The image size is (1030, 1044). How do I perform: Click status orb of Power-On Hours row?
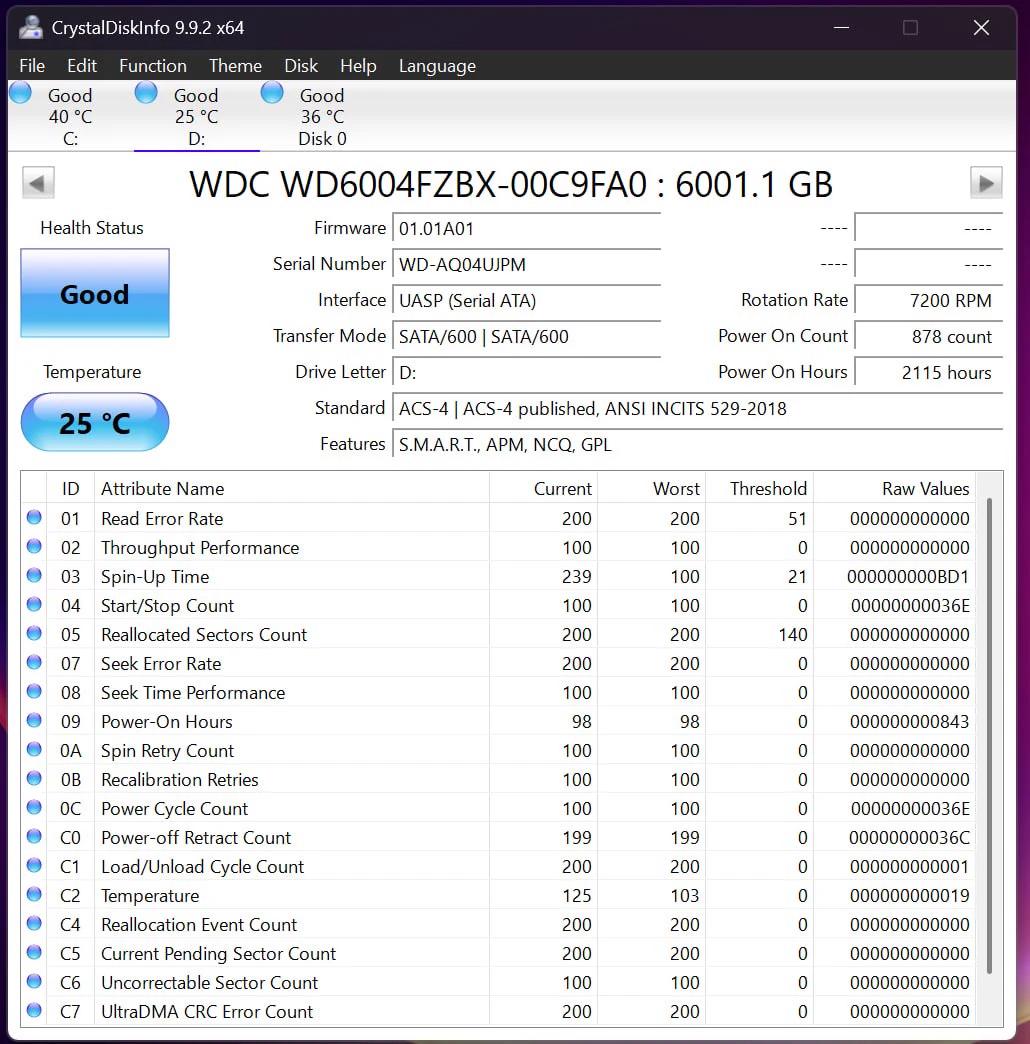34,720
